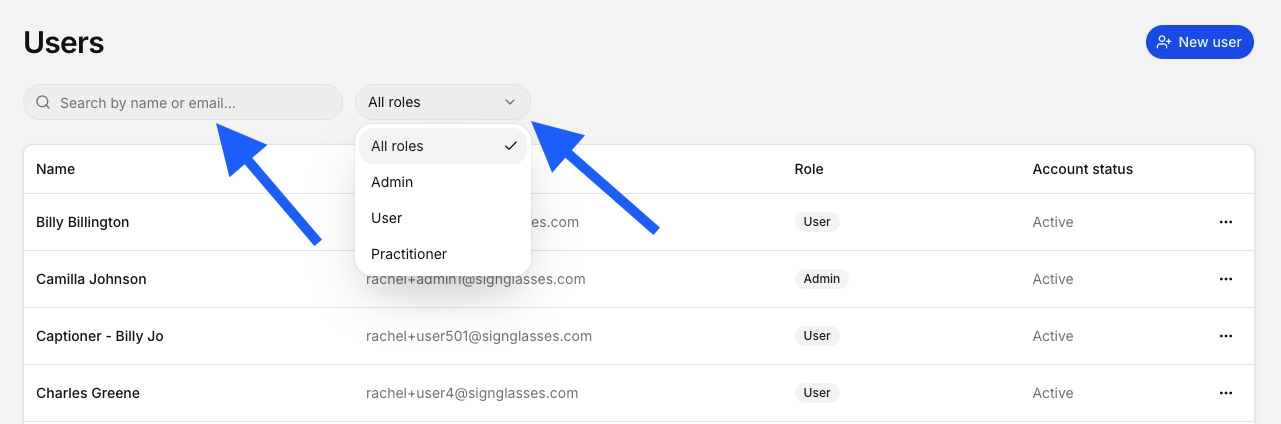Click the Account status column header

1083,169
